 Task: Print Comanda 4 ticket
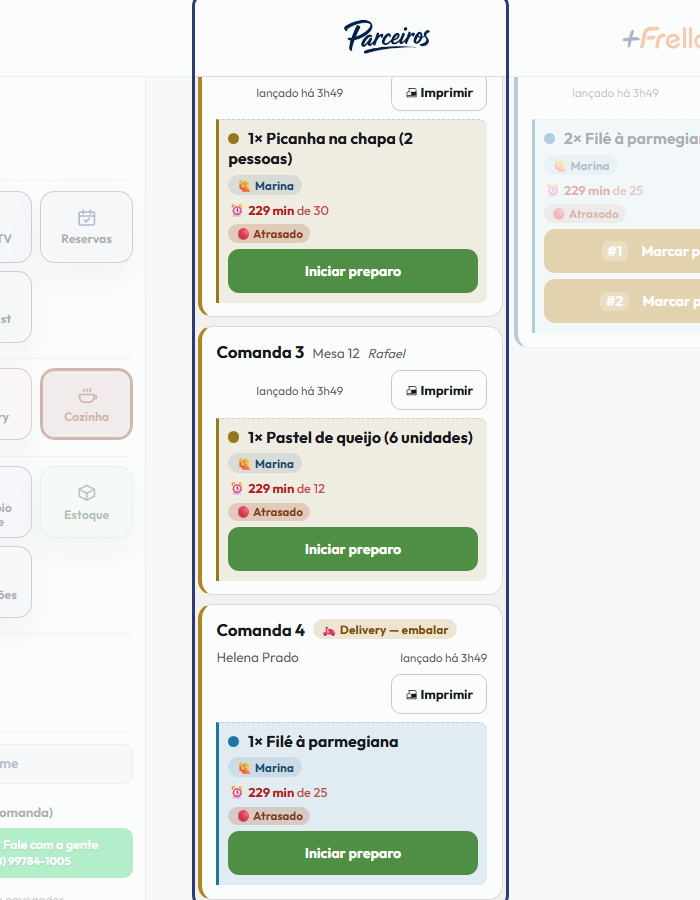coord(439,695)
